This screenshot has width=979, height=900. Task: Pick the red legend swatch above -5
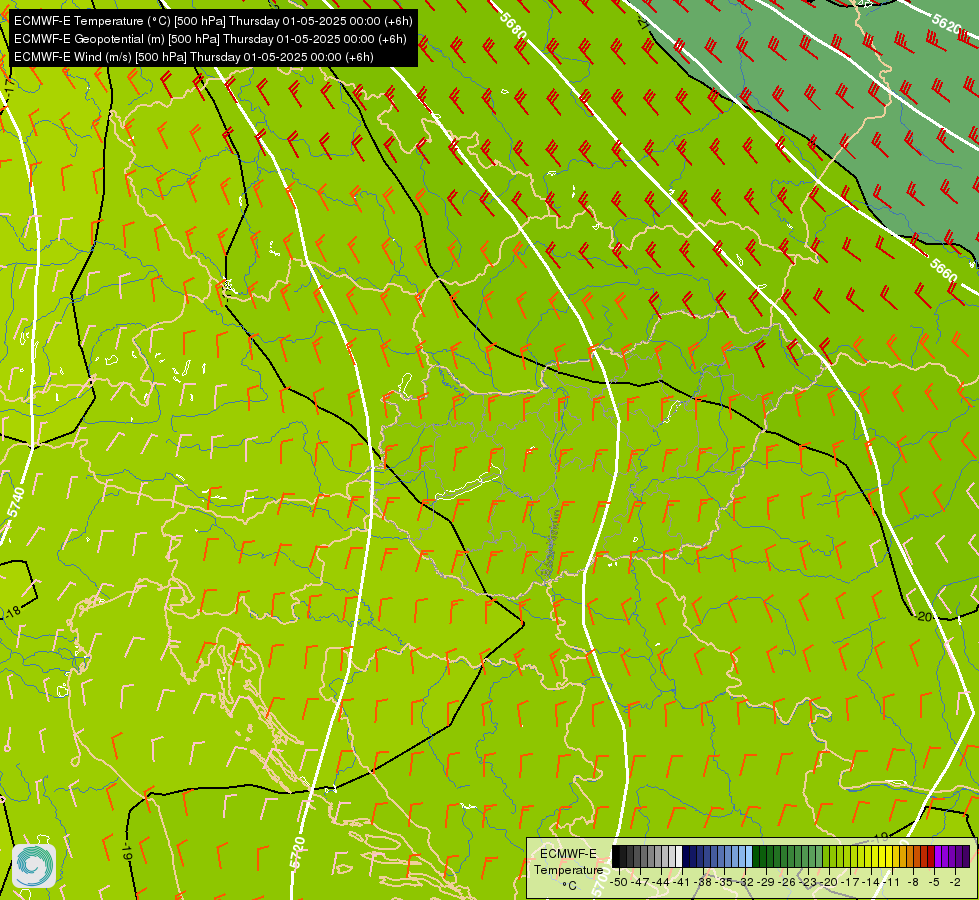931,856
